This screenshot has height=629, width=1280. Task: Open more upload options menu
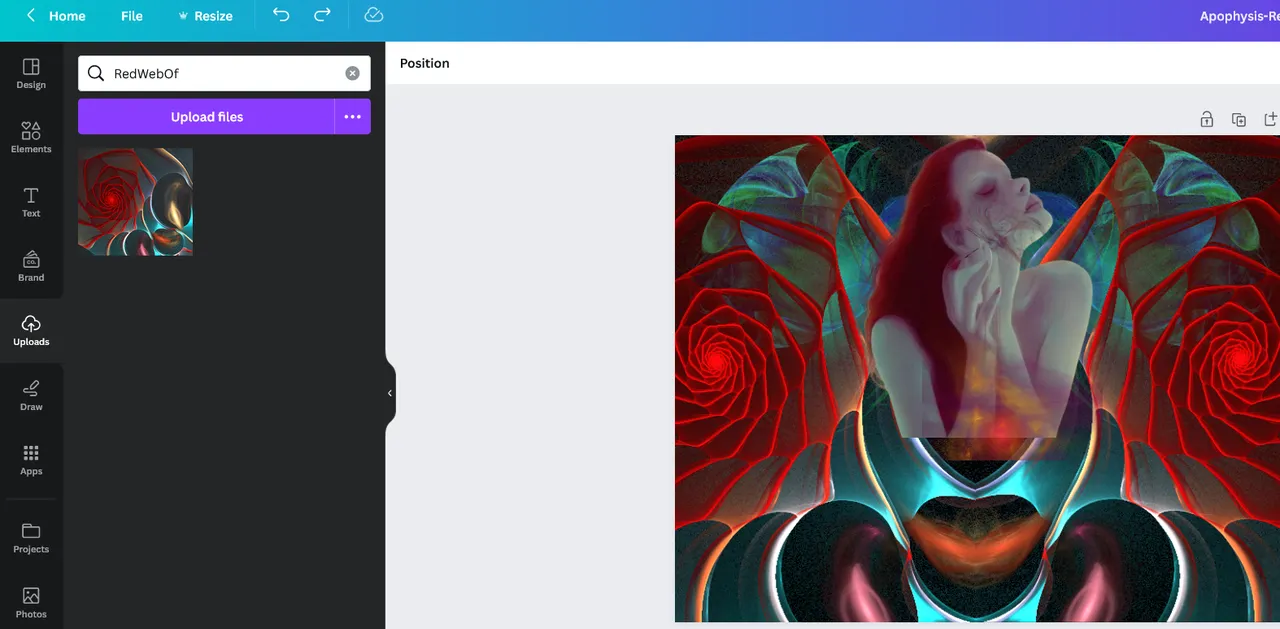[x=352, y=117]
